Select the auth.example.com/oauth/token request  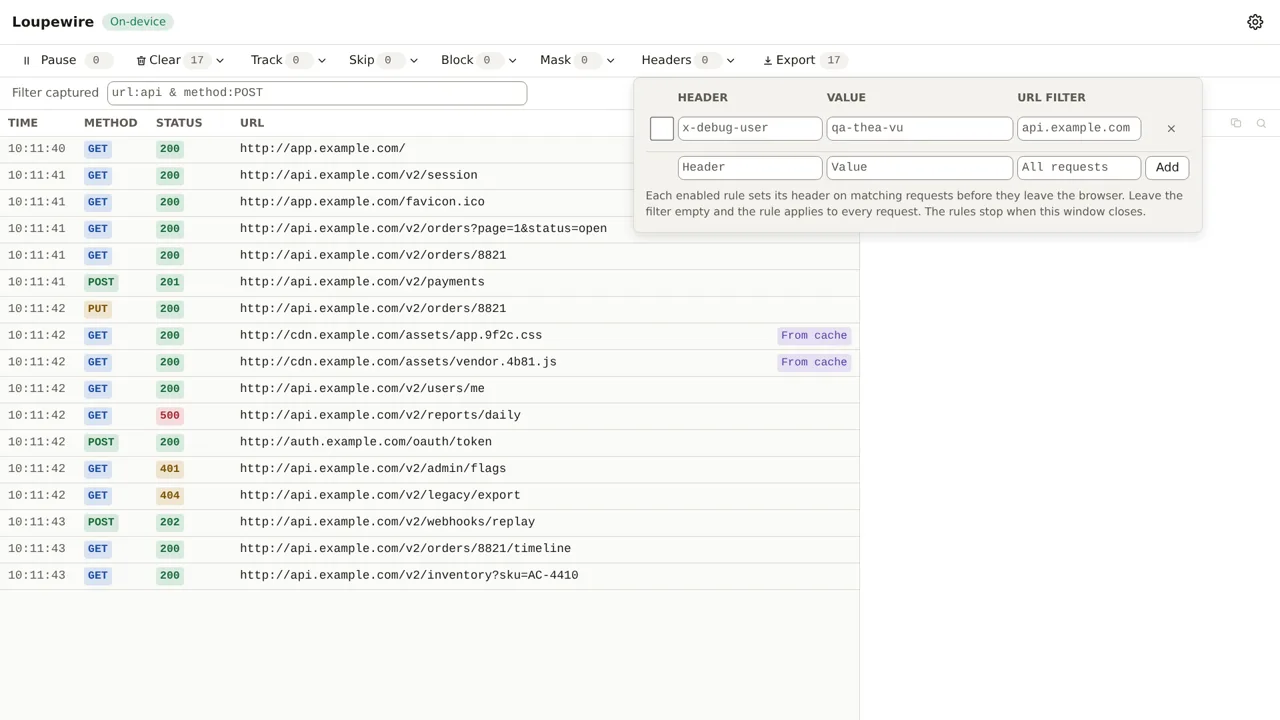point(429,442)
